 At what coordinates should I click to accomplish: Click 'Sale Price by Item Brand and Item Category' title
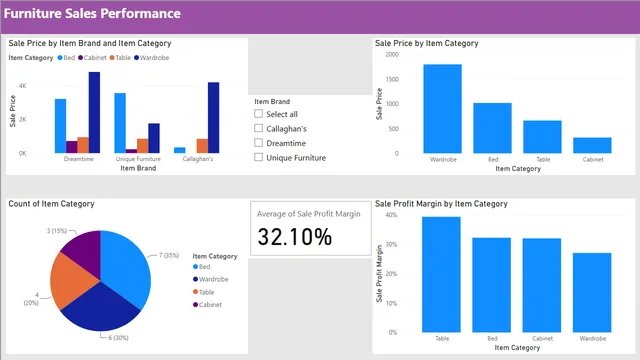pos(90,43)
